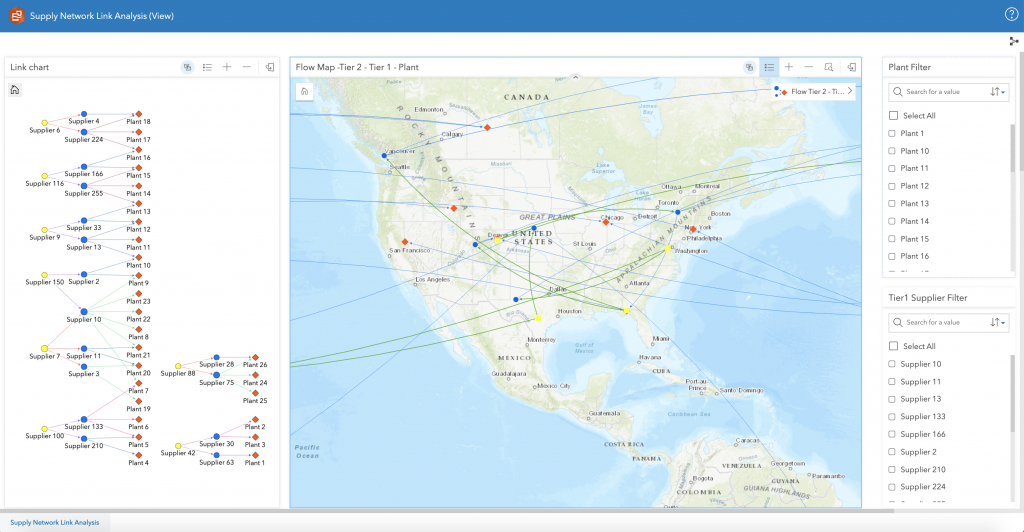Click Supply Network Link Analysis (View) title
This screenshot has height=532, width=1024.
tap(102, 16)
